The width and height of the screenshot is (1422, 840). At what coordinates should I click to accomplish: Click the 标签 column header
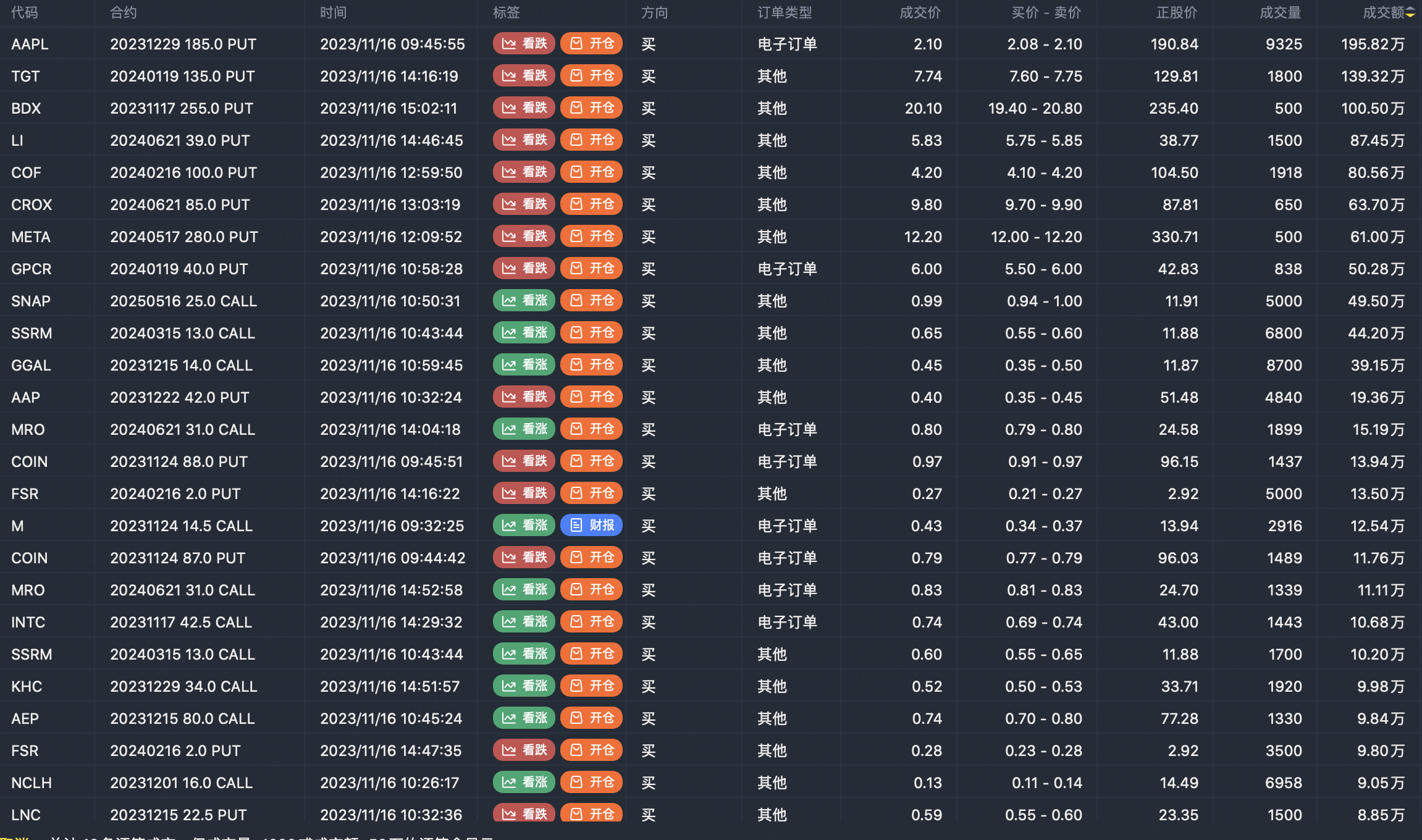pyautogui.click(x=507, y=13)
